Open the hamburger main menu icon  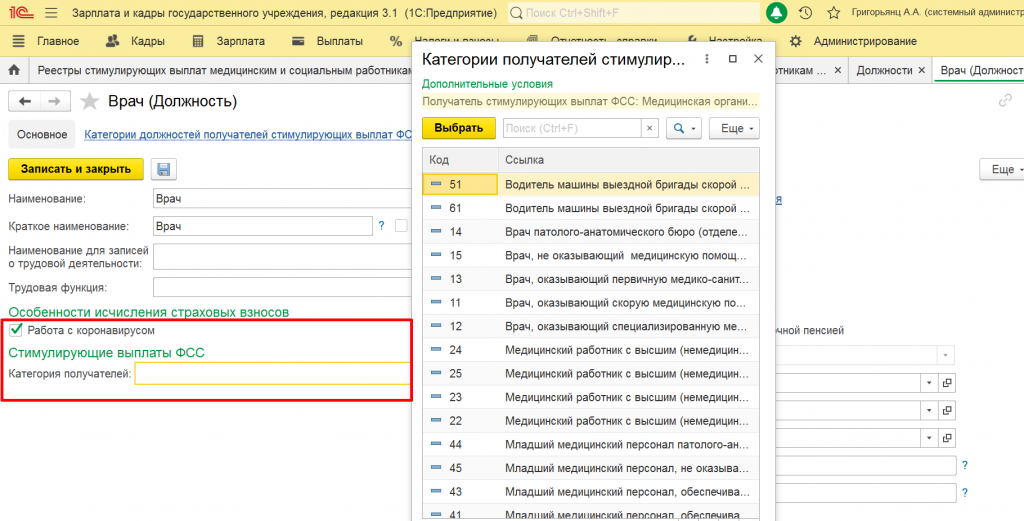tap(51, 13)
